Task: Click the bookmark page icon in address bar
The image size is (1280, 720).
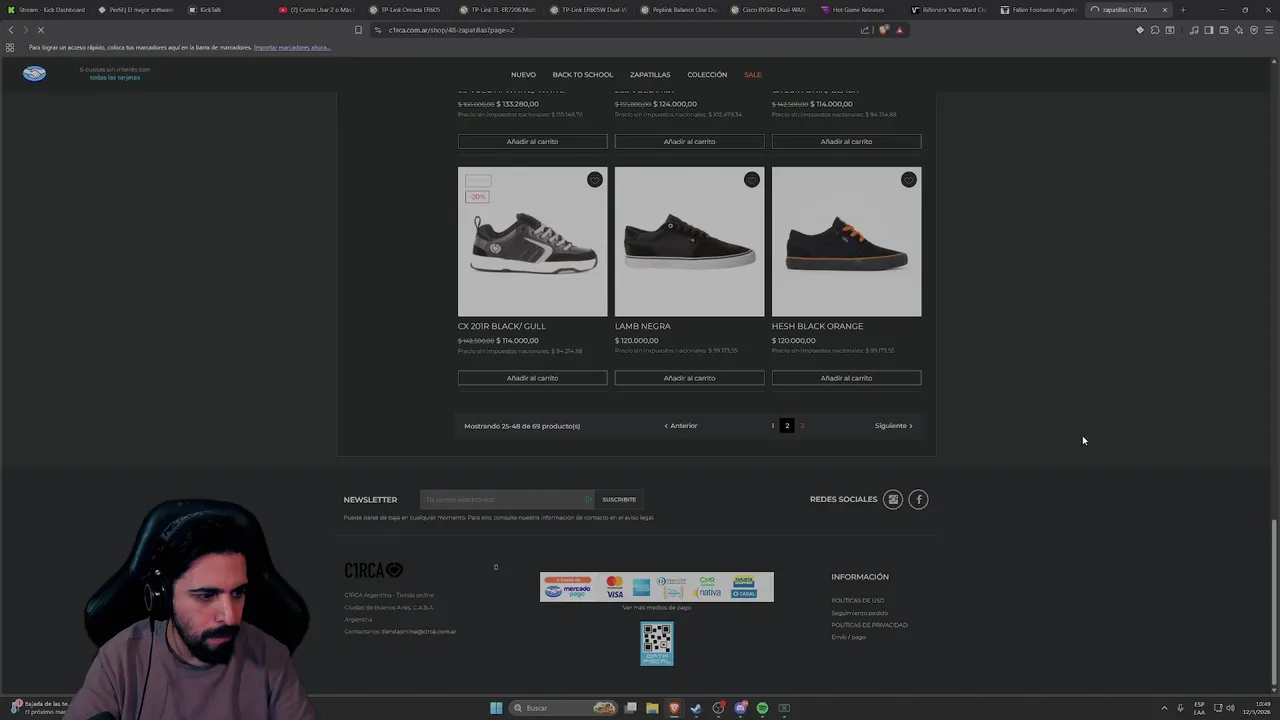Action: tap(359, 30)
